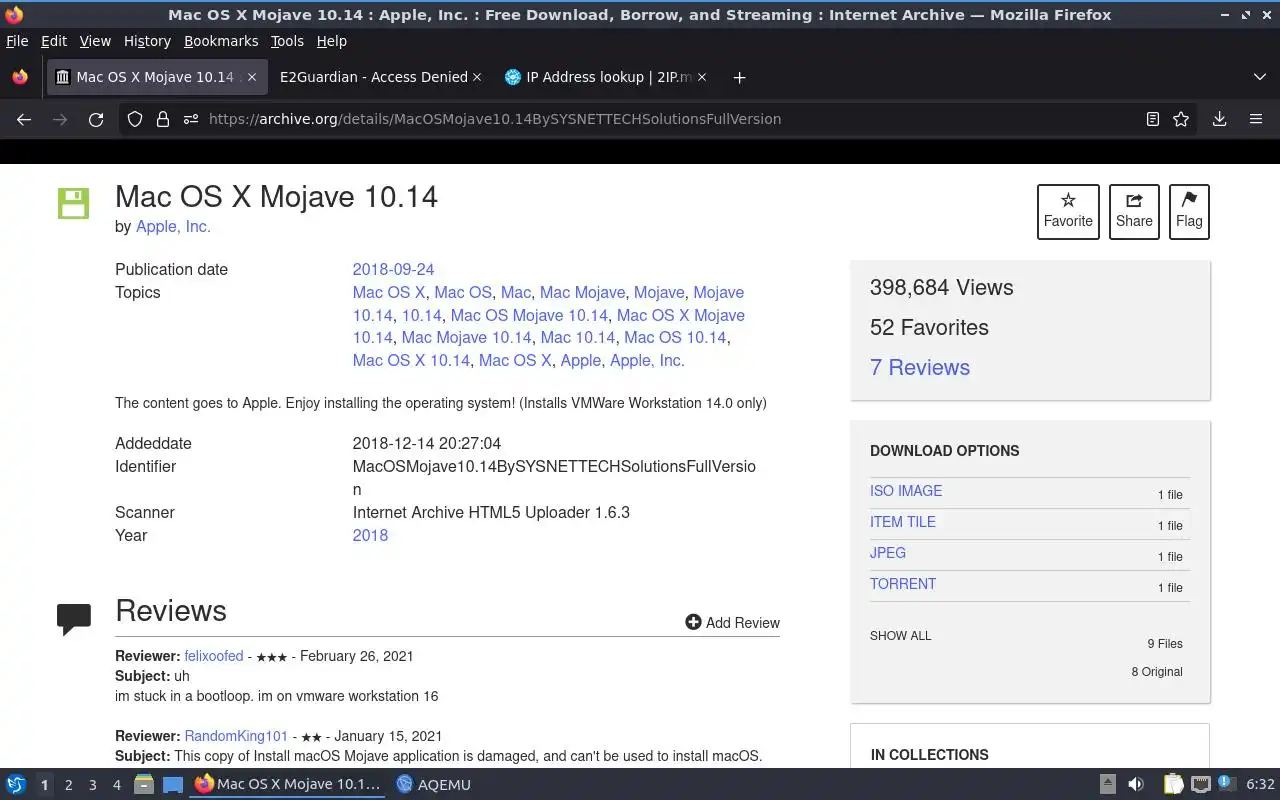Click the blue desktop icon in taskbar

click(x=172, y=785)
